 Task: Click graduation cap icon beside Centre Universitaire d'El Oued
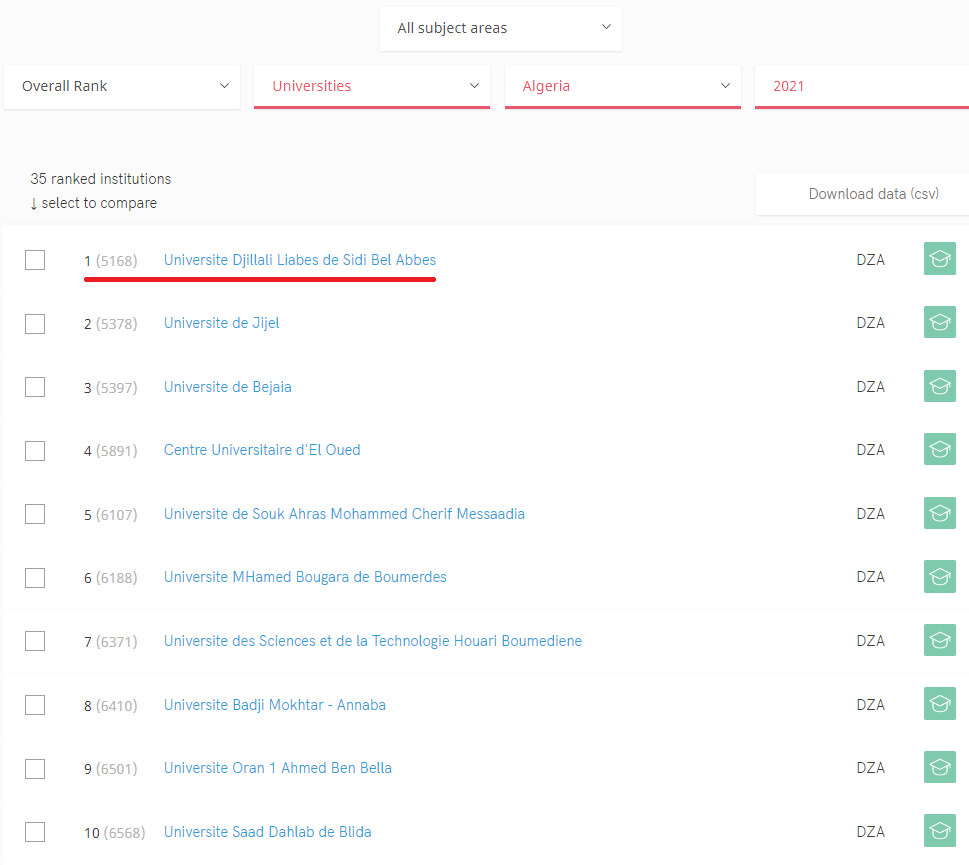point(939,449)
